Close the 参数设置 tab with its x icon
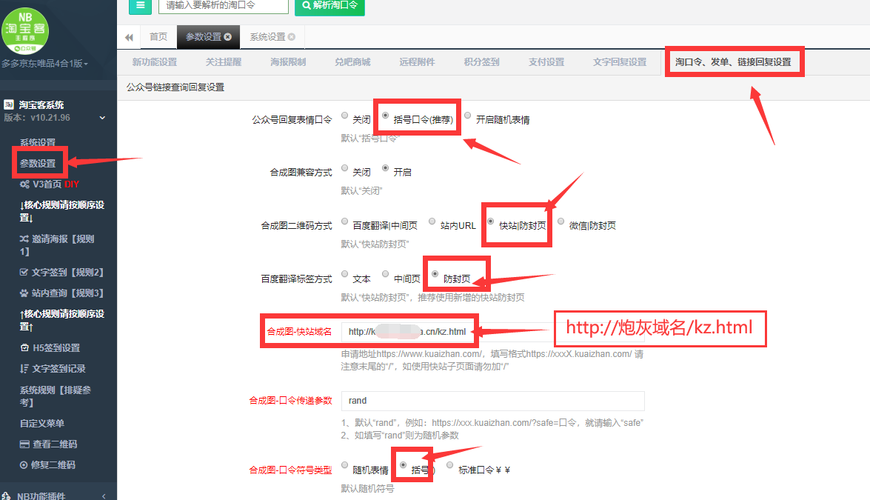 coord(227,37)
